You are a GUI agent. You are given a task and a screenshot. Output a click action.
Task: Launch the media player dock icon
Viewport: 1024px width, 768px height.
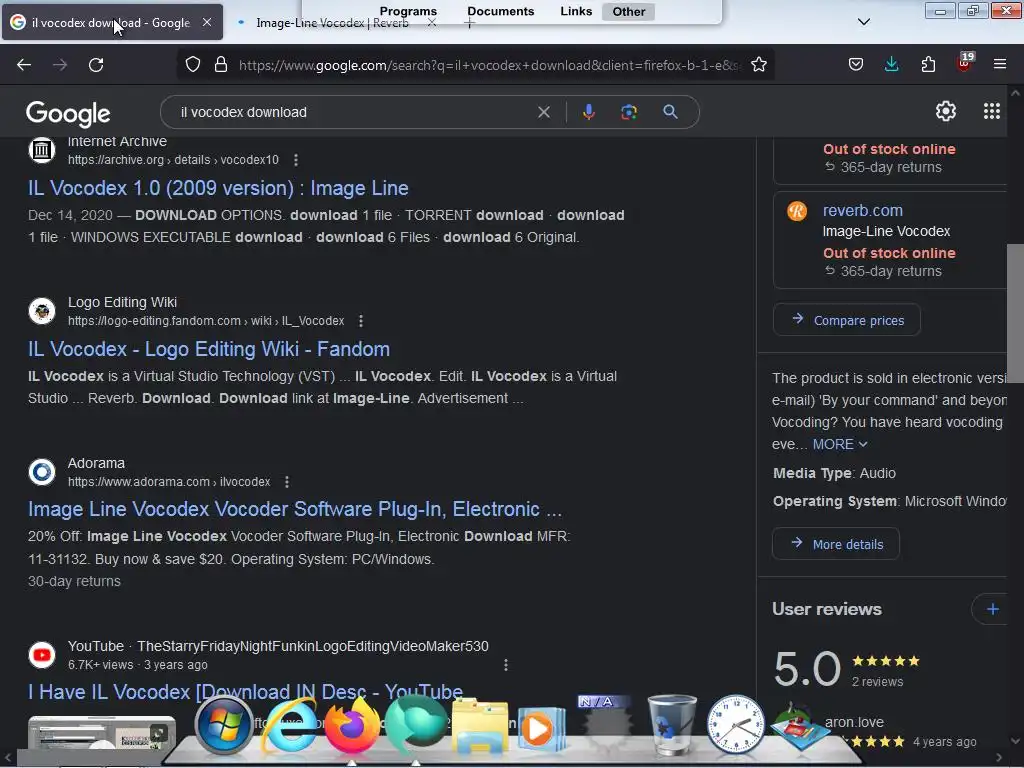(541, 728)
